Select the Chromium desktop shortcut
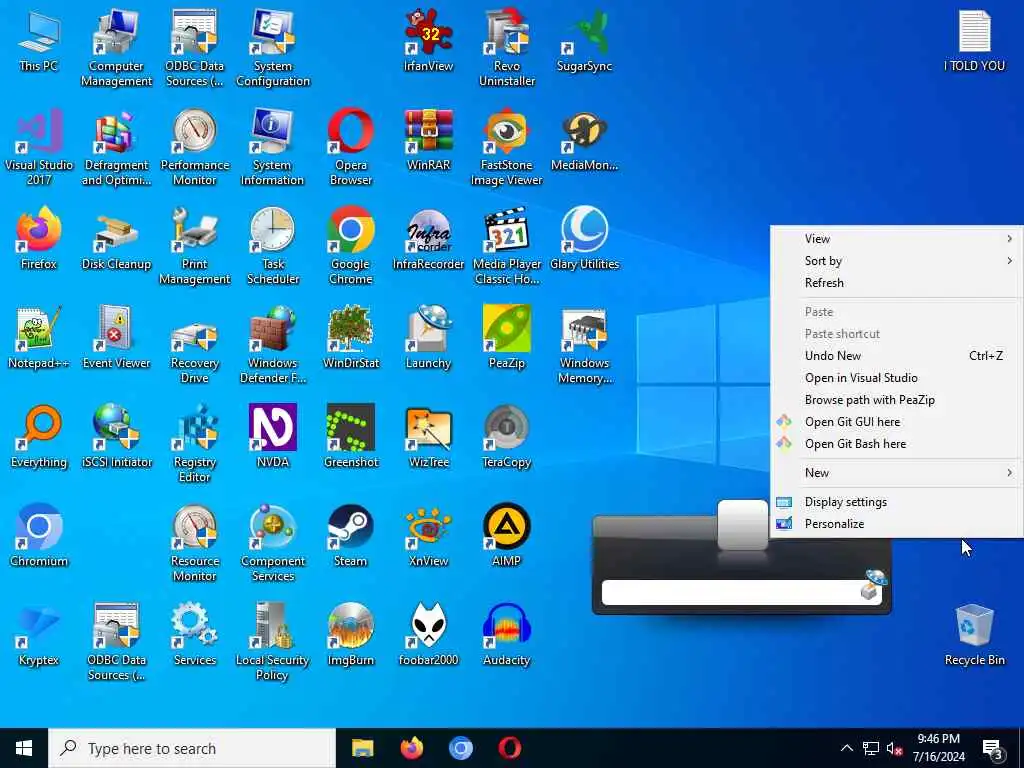Image resolution: width=1024 pixels, height=768 pixels. (39, 536)
